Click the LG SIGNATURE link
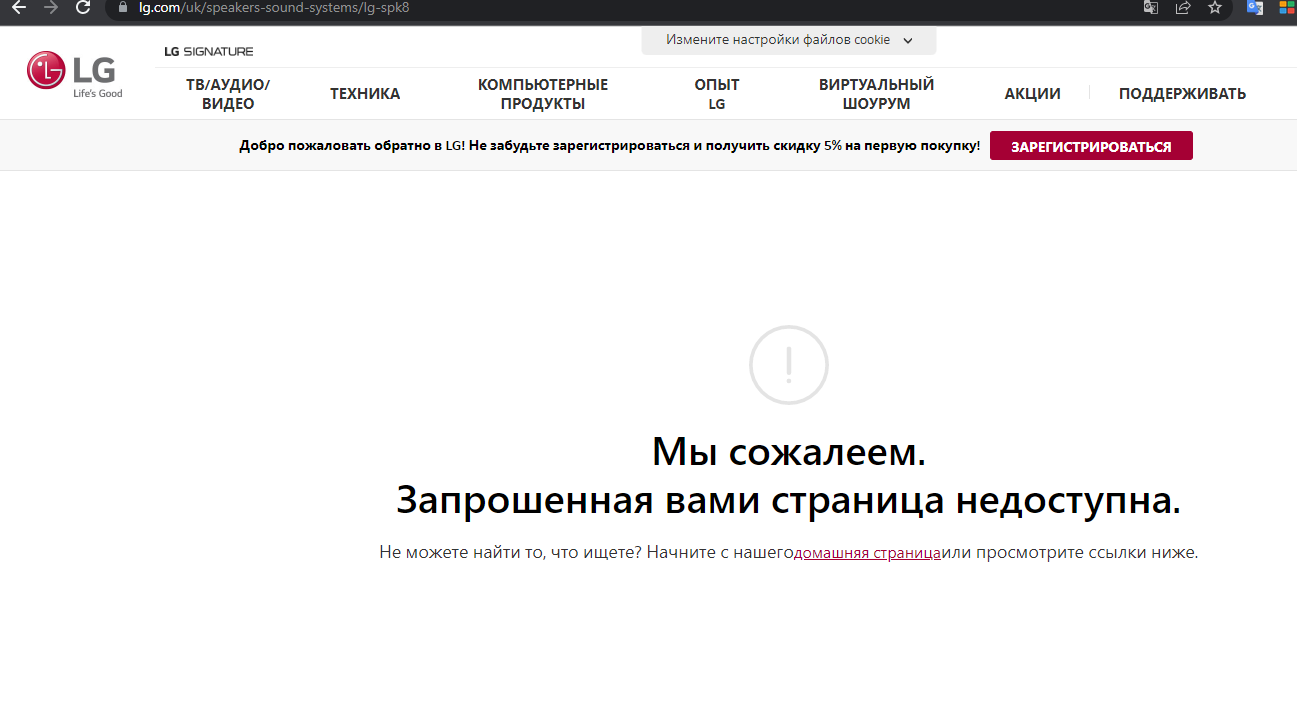 209,51
